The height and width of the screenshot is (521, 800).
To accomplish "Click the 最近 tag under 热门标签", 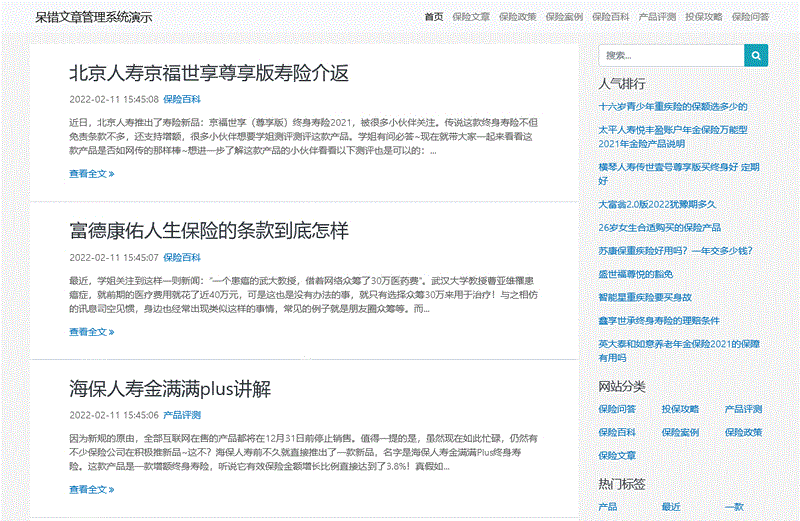I will pos(670,507).
